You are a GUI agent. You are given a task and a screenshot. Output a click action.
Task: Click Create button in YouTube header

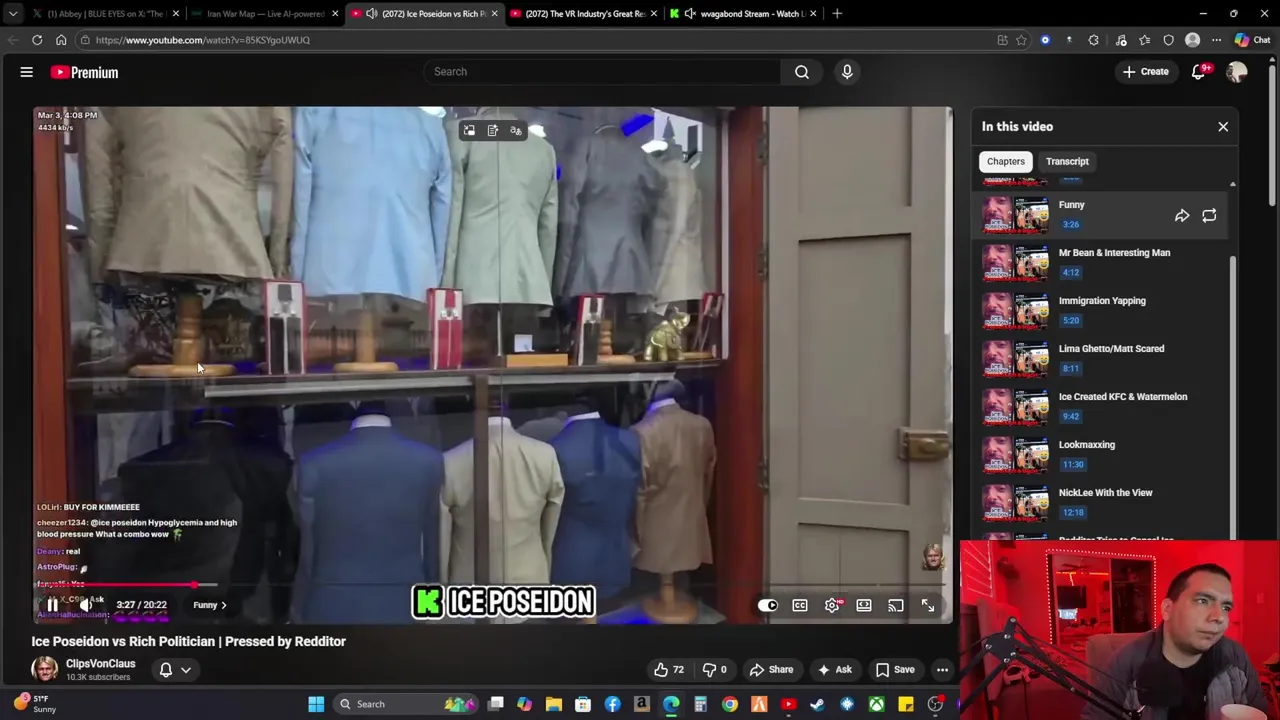pyautogui.click(x=1146, y=72)
